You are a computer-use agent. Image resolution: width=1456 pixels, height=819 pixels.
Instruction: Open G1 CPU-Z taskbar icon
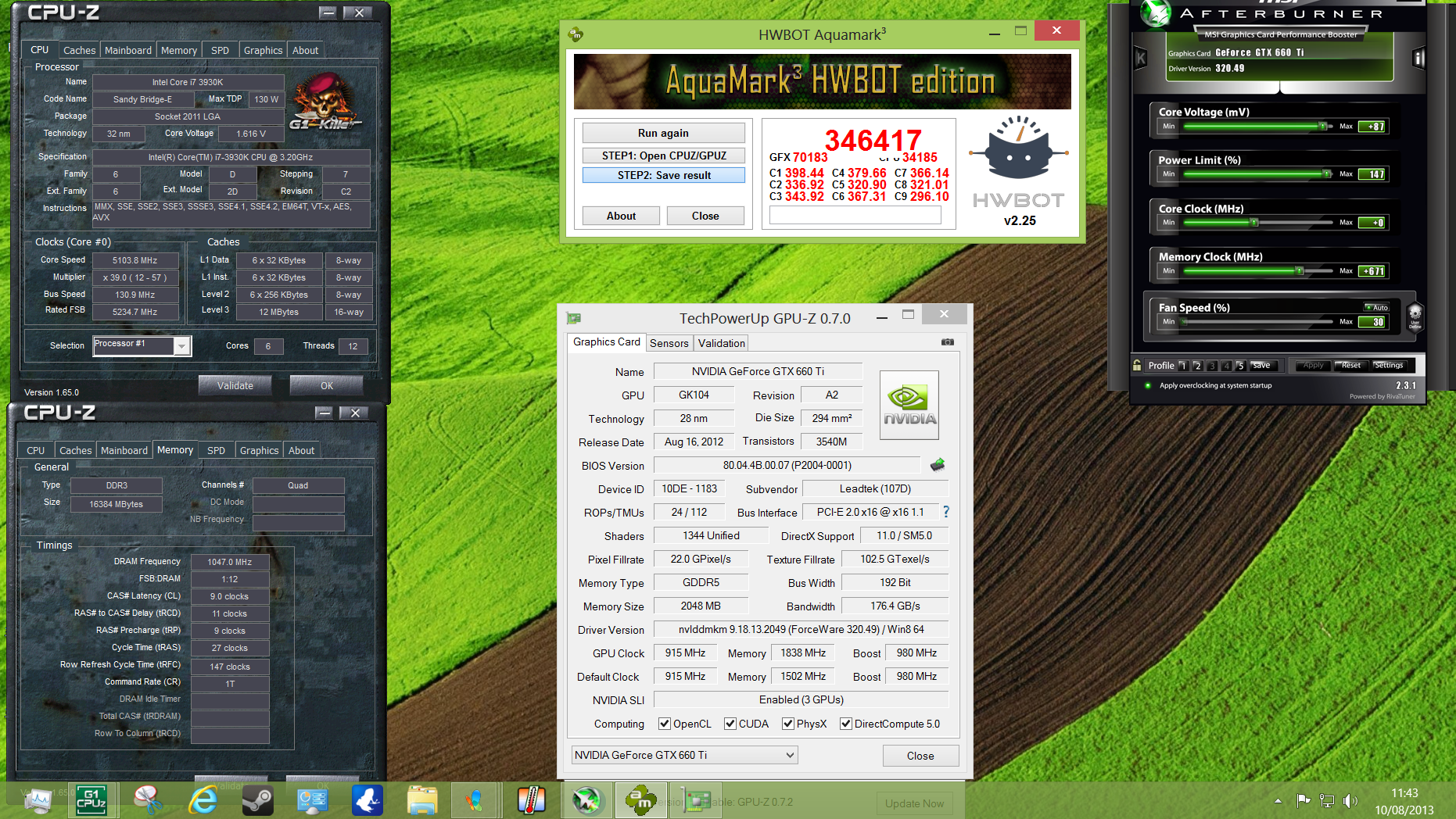coord(91,799)
